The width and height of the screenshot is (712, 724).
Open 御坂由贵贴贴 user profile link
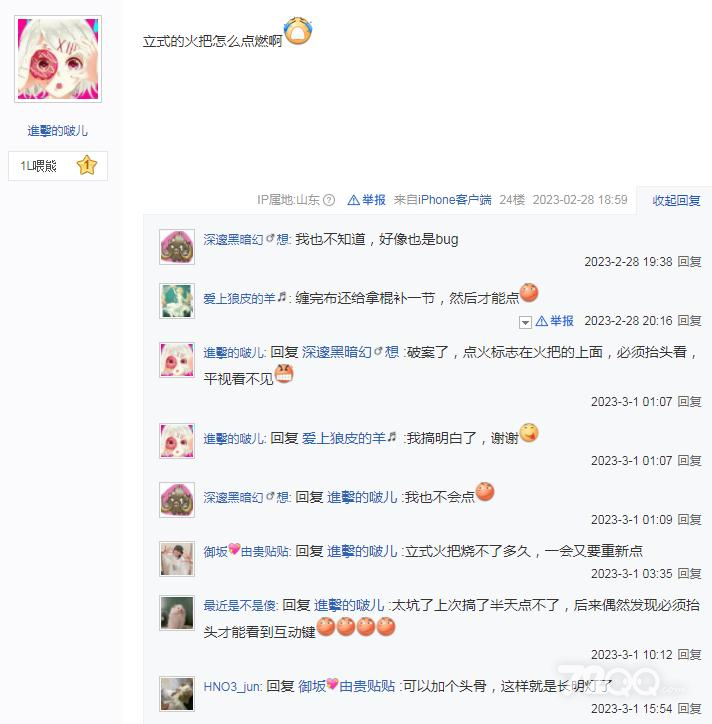[247, 551]
